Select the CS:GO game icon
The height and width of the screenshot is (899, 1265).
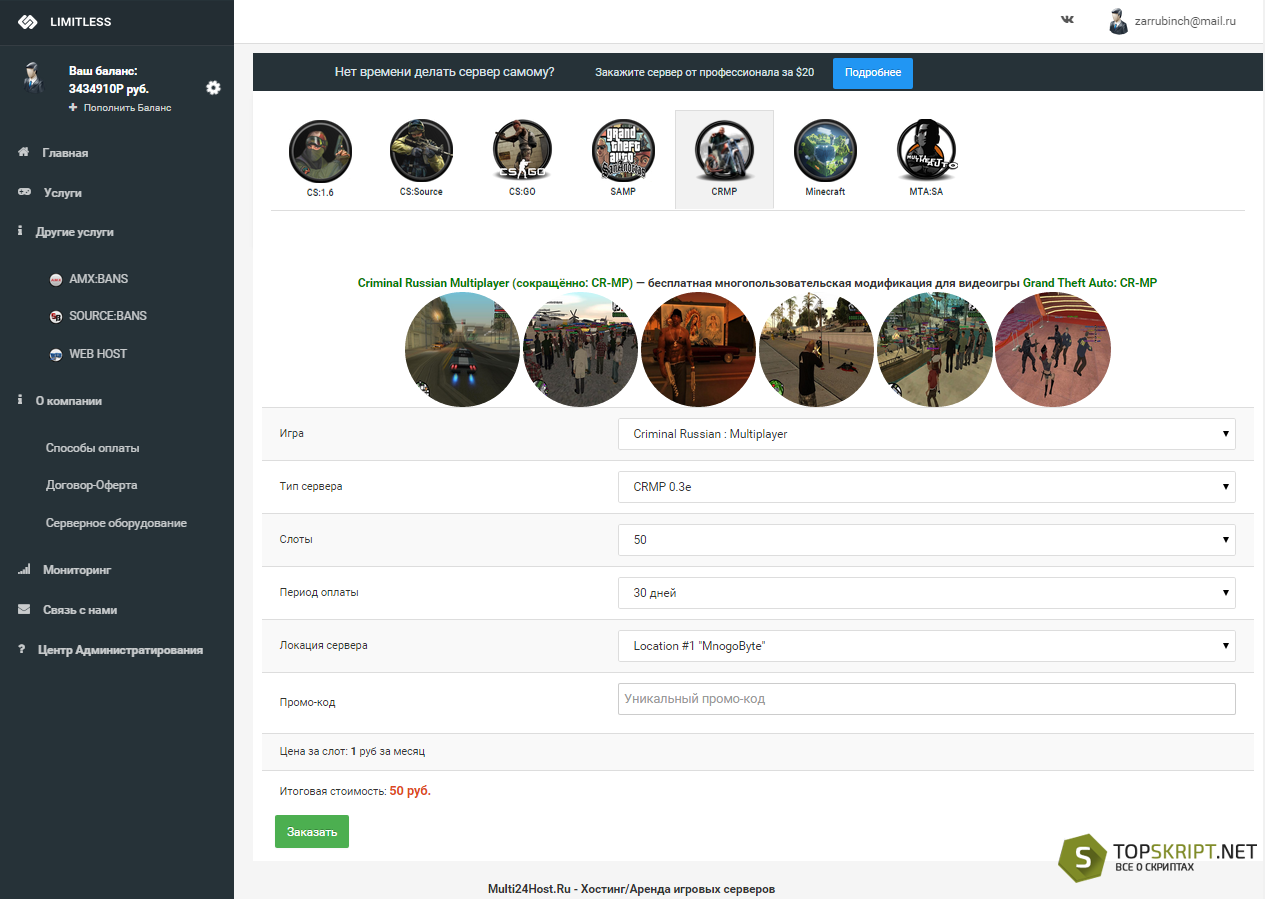click(522, 152)
